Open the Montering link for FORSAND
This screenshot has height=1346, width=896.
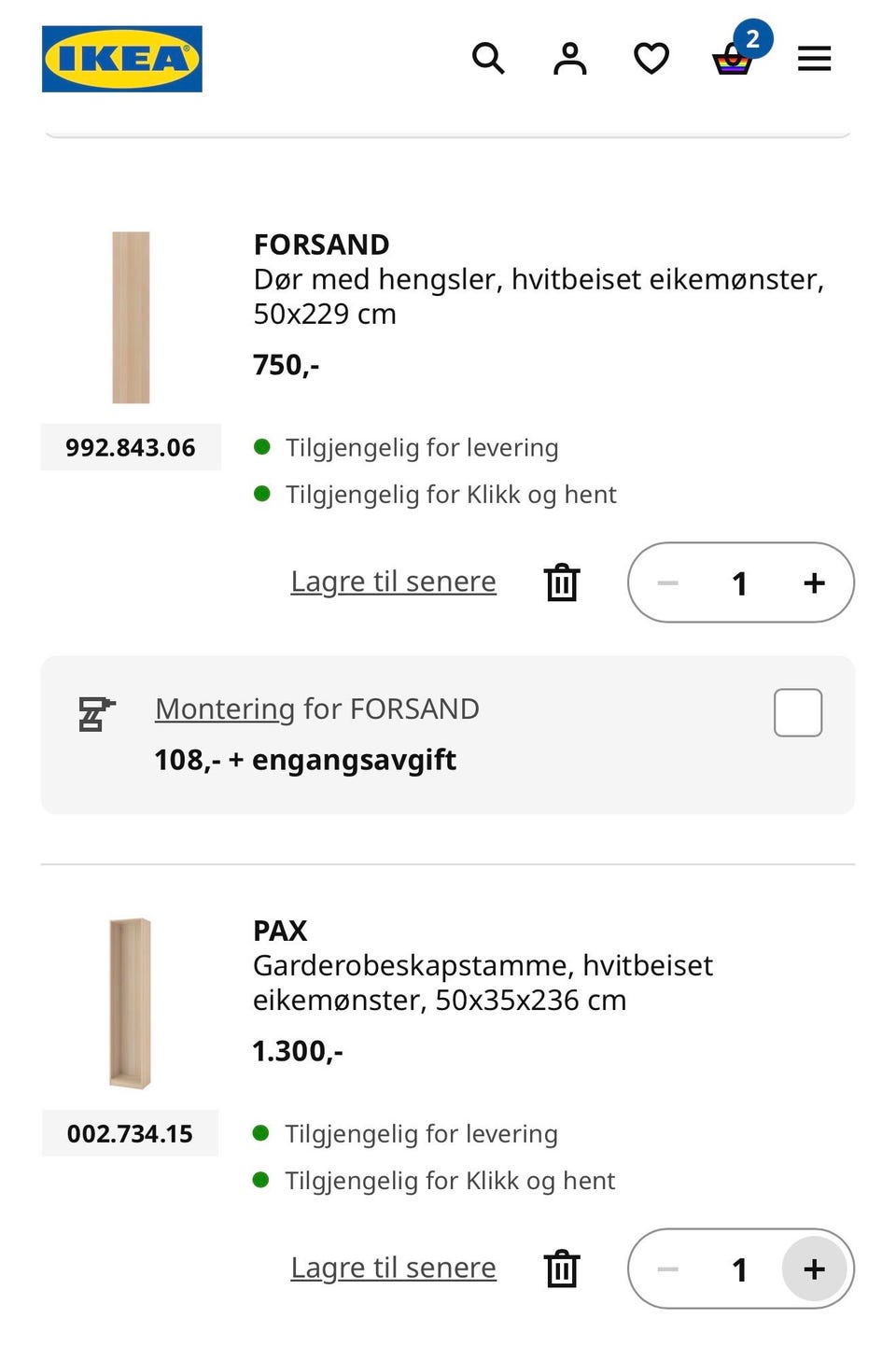(x=225, y=708)
